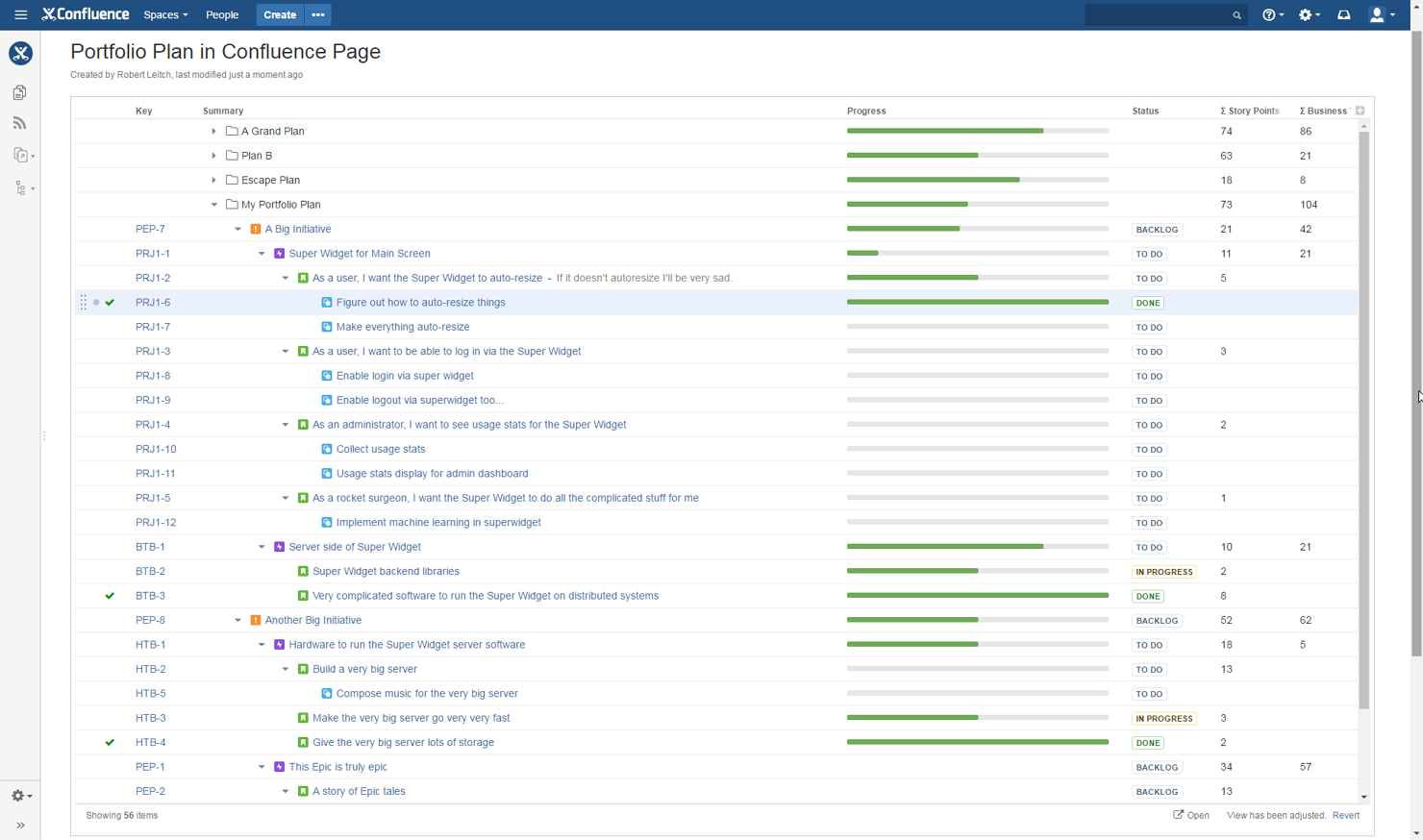Click the green check mark on the PRJ1-6 row
This screenshot has height=840, width=1423.
click(x=110, y=303)
